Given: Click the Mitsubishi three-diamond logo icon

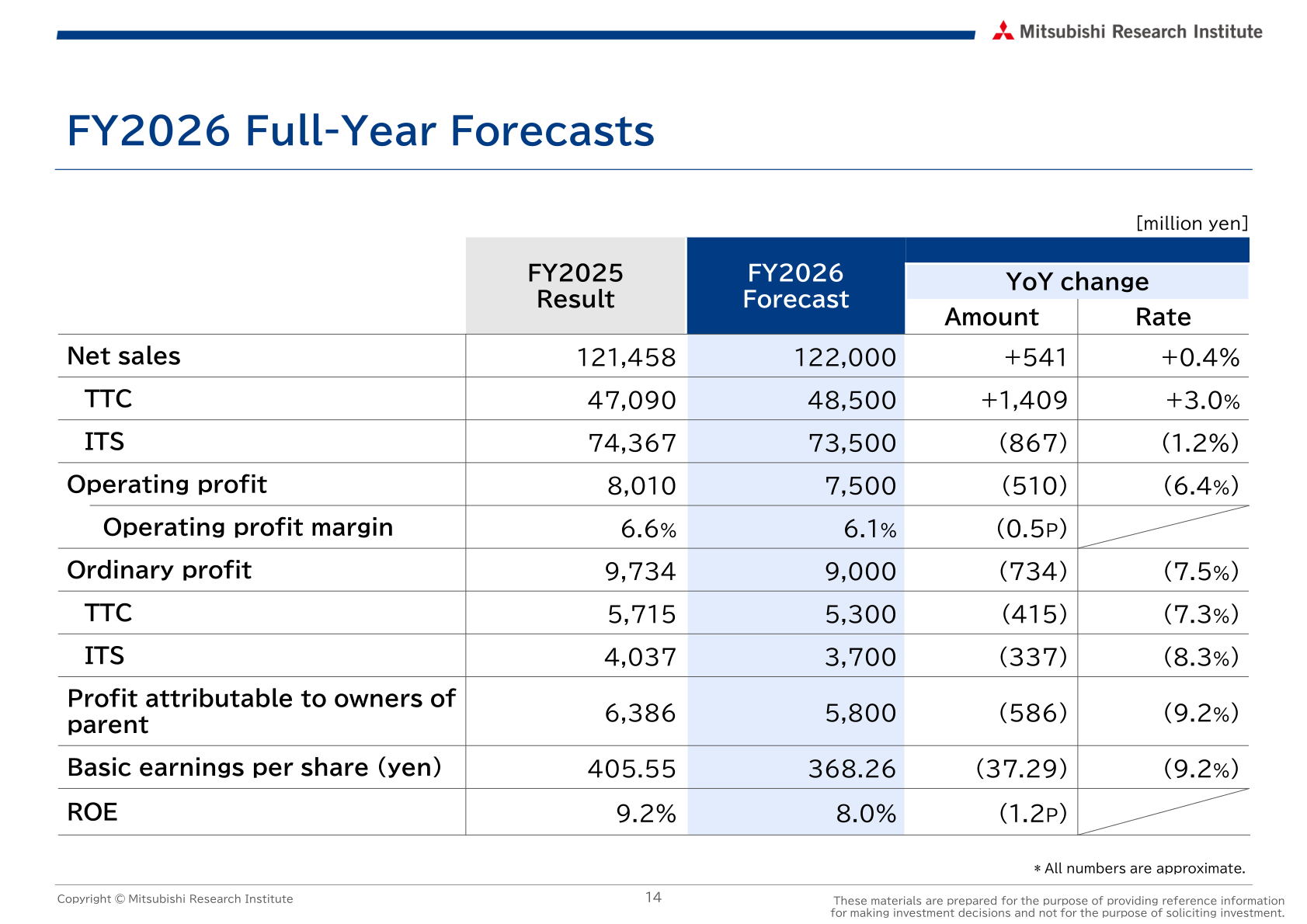Looking at the screenshot, I should click(x=1003, y=31).
